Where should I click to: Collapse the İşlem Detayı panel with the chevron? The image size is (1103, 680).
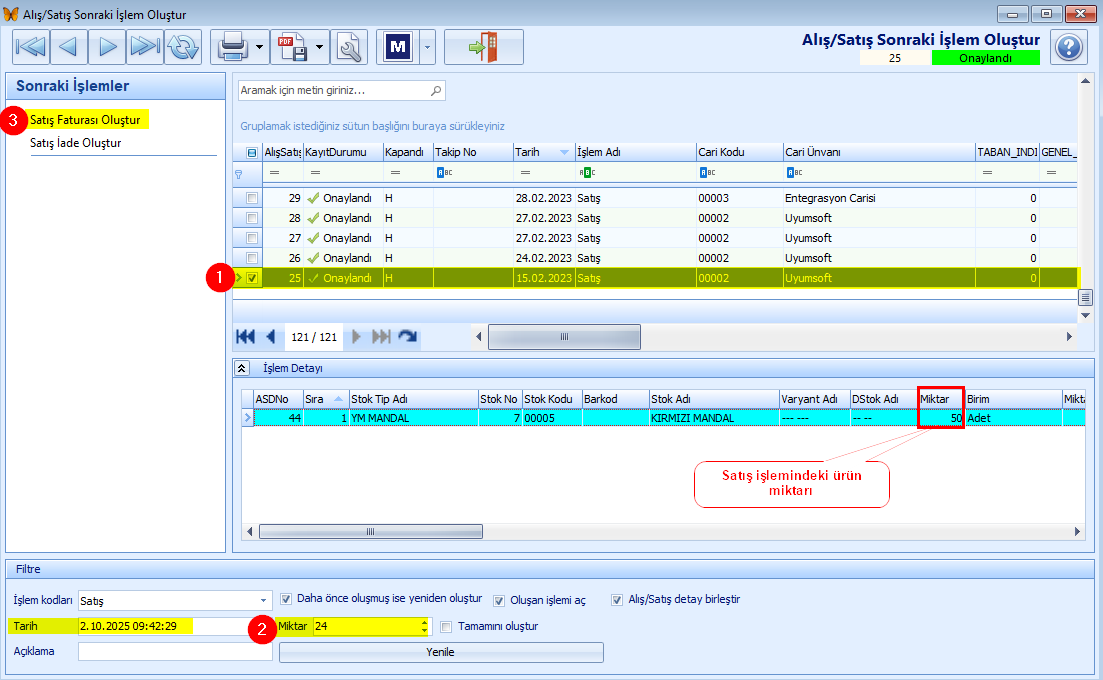tap(243, 366)
